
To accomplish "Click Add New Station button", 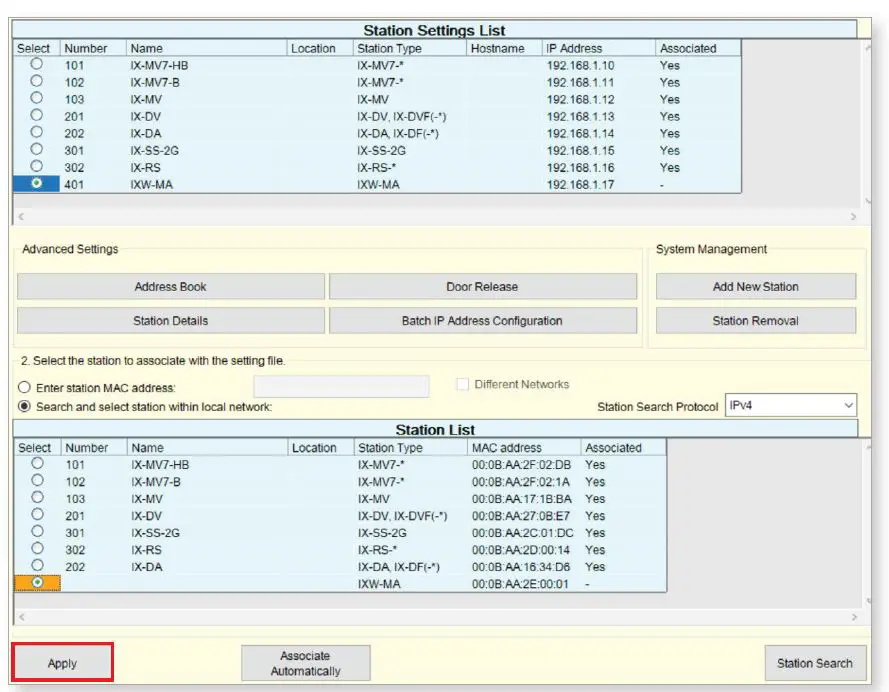I will coord(755,287).
